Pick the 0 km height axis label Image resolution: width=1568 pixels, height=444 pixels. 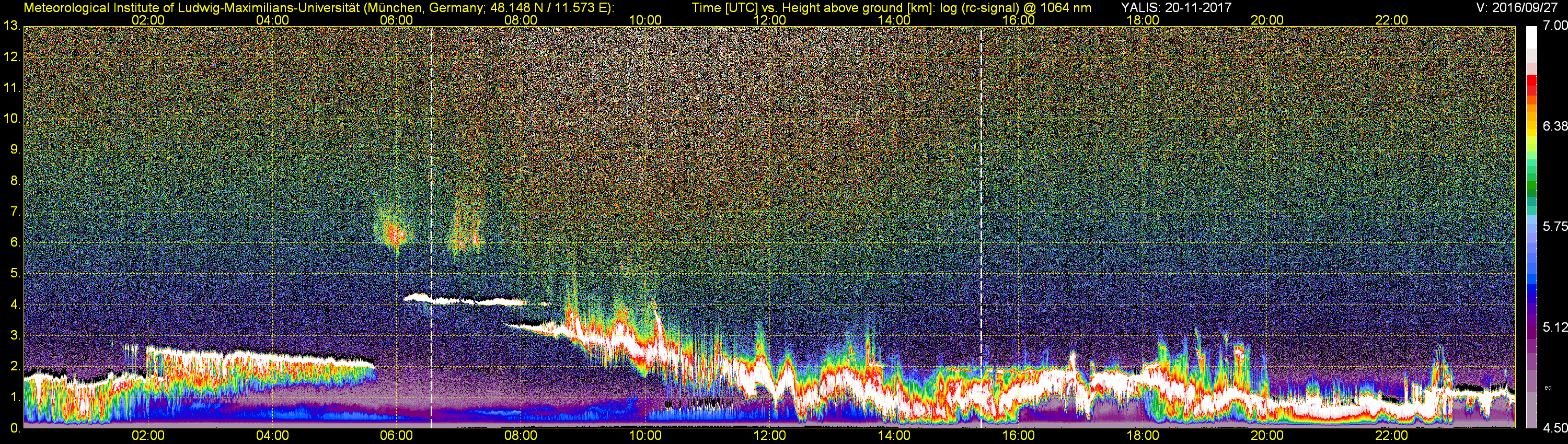click(15, 428)
